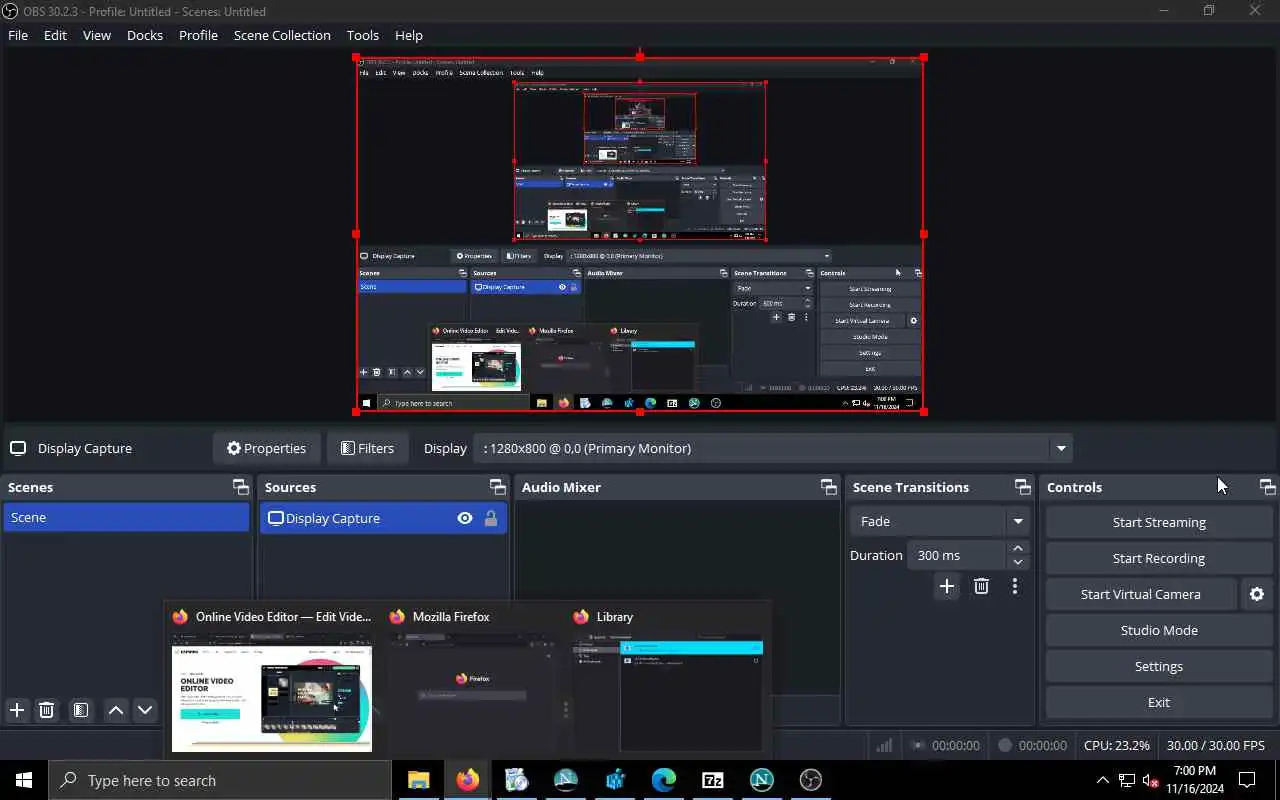Click the Exit button in Controls
The width and height of the screenshot is (1280, 800).
pos(1159,702)
